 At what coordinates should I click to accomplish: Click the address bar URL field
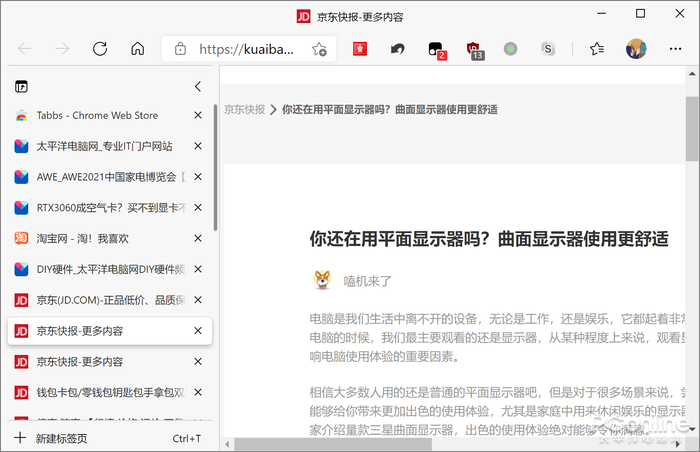[x=245, y=49]
